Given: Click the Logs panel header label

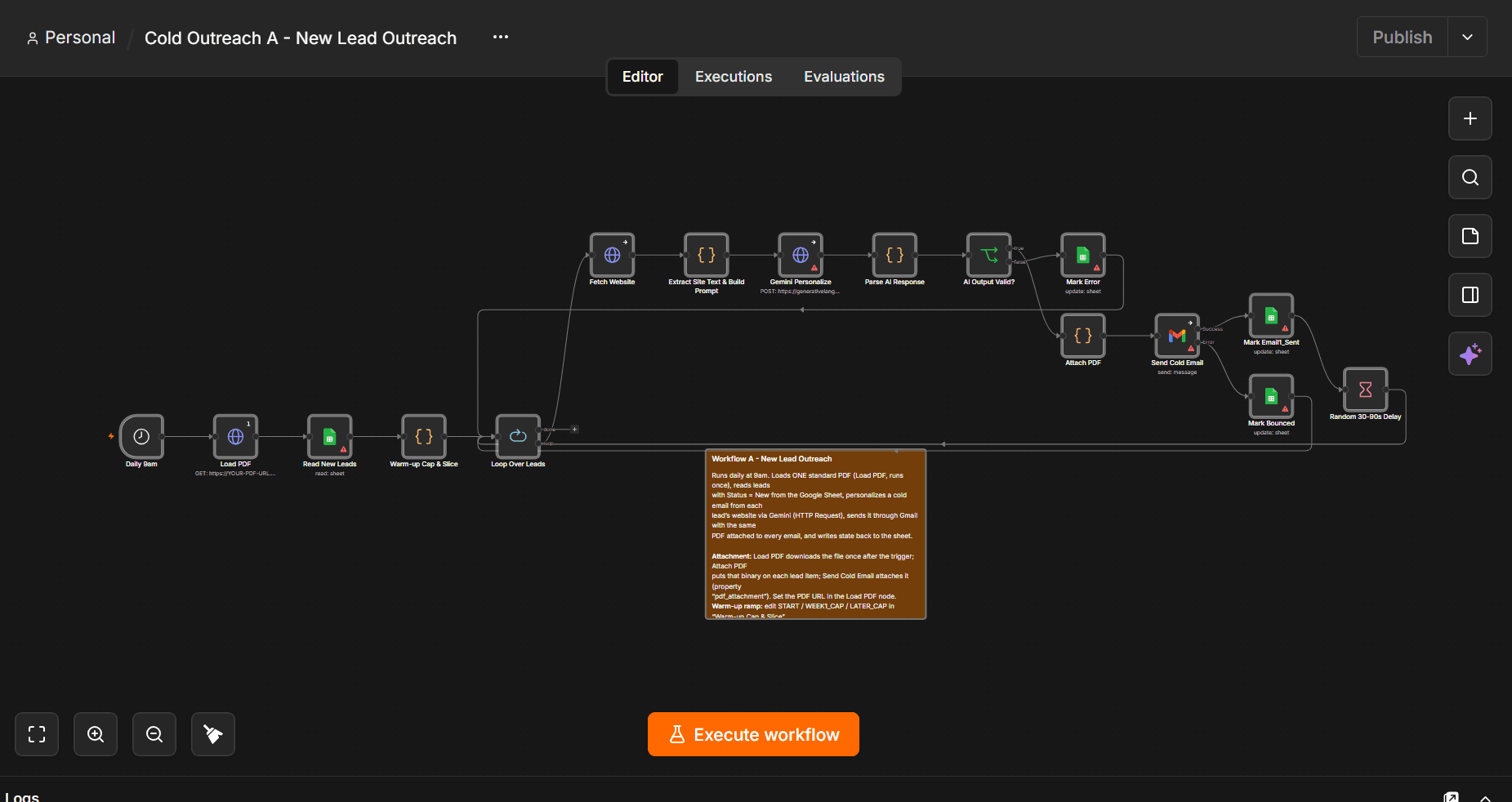Looking at the screenshot, I should coord(22,796).
